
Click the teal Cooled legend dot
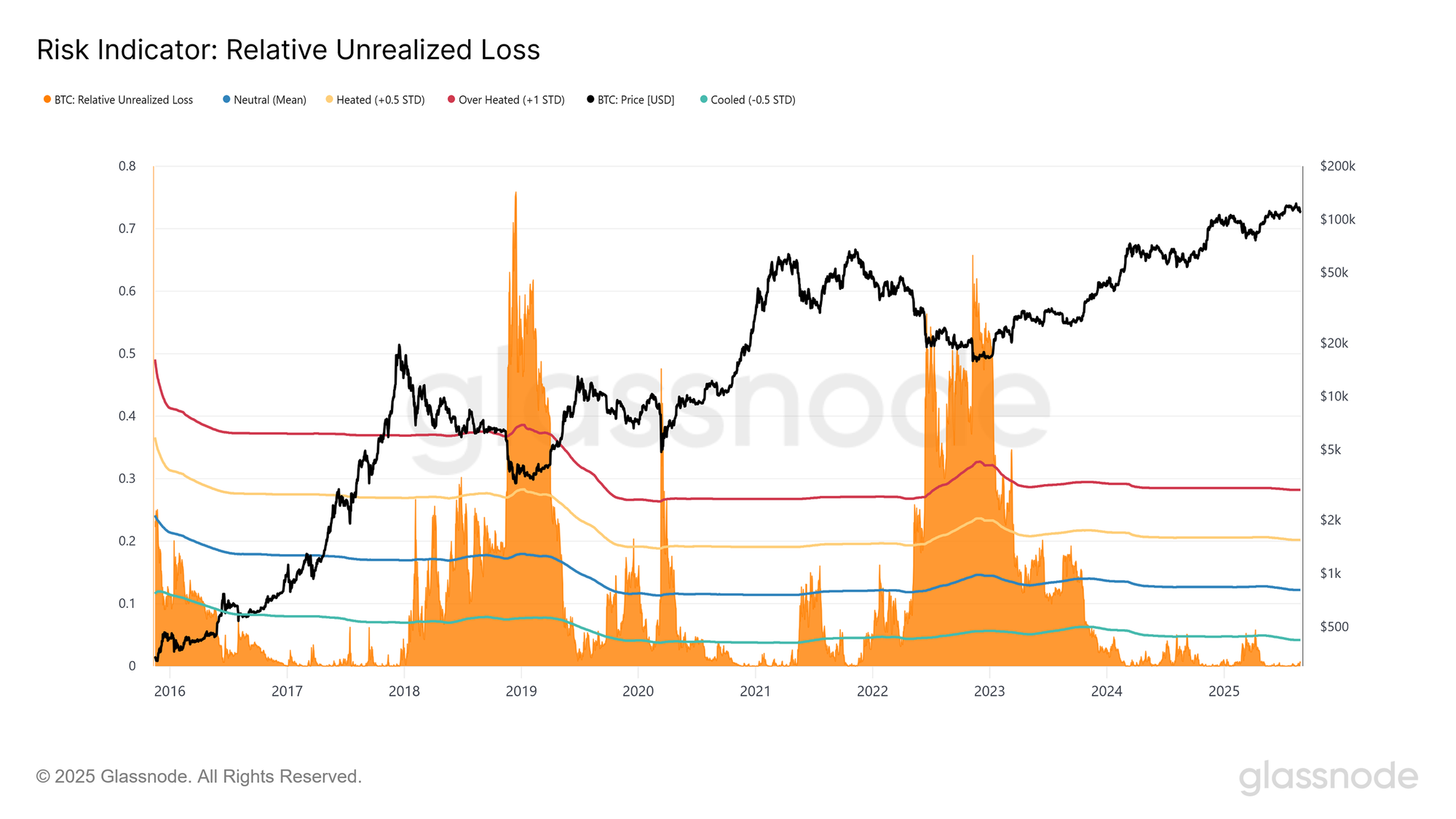pyautogui.click(x=704, y=99)
